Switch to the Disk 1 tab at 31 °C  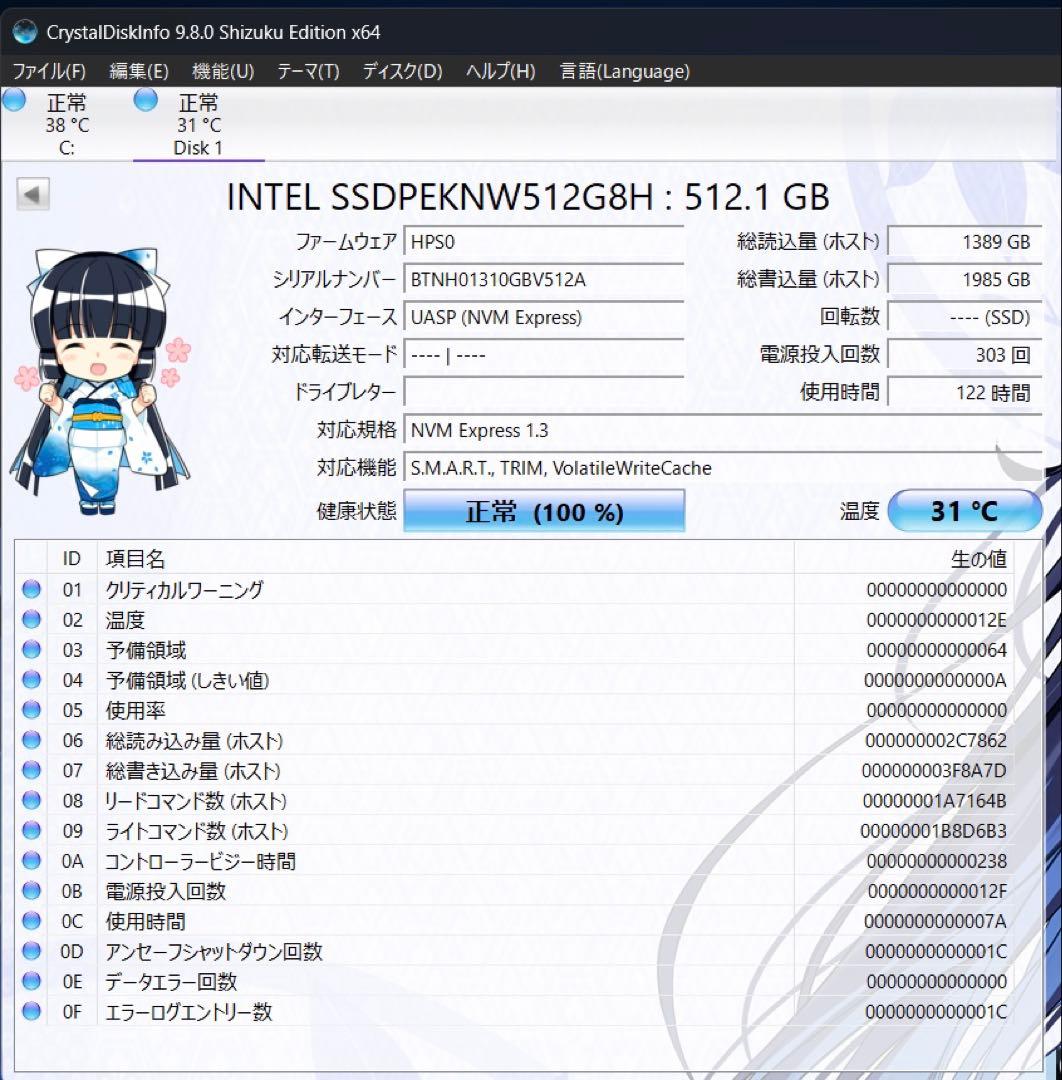point(198,124)
